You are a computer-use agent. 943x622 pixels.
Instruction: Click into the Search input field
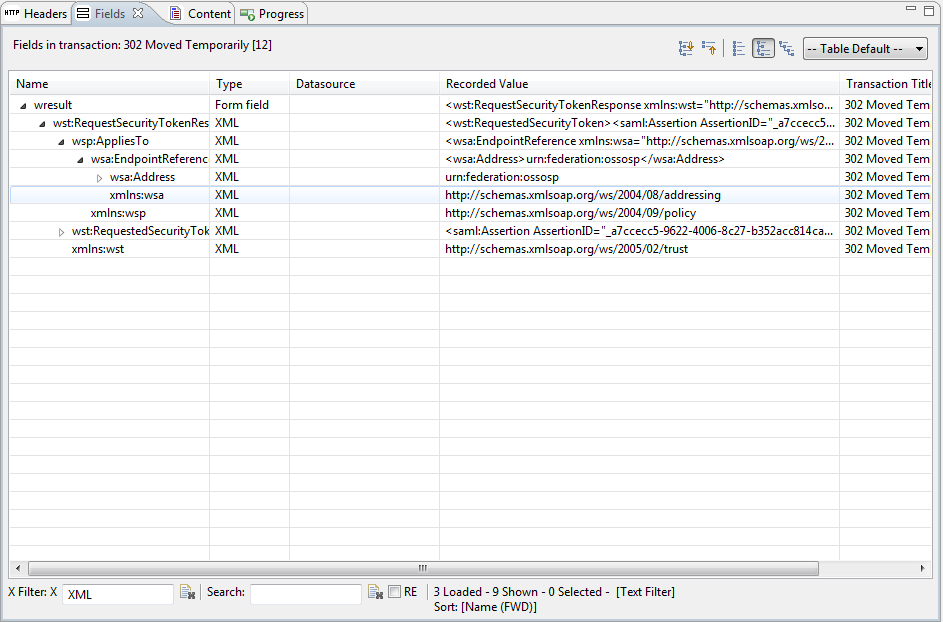pos(305,594)
